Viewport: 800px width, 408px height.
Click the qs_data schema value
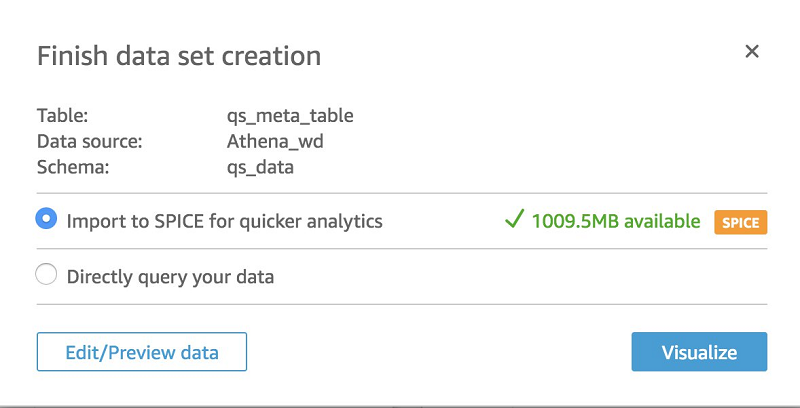coord(260,167)
